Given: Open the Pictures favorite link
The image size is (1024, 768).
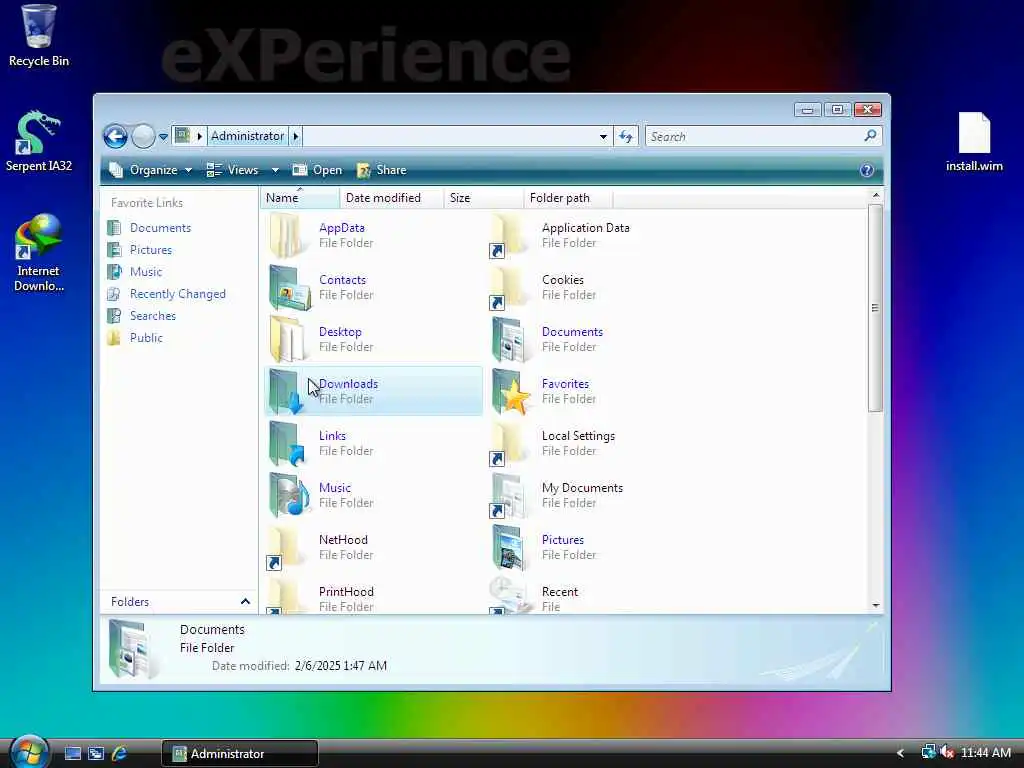Looking at the screenshot, I should pyautogui.click(x=151, y=249).
